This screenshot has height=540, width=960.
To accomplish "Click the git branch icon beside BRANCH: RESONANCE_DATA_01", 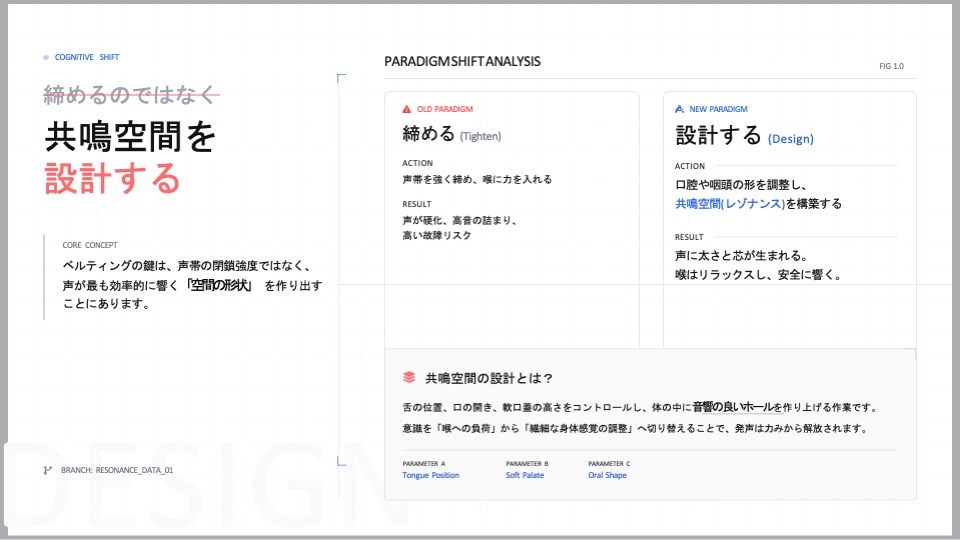I will coord(47,469).
